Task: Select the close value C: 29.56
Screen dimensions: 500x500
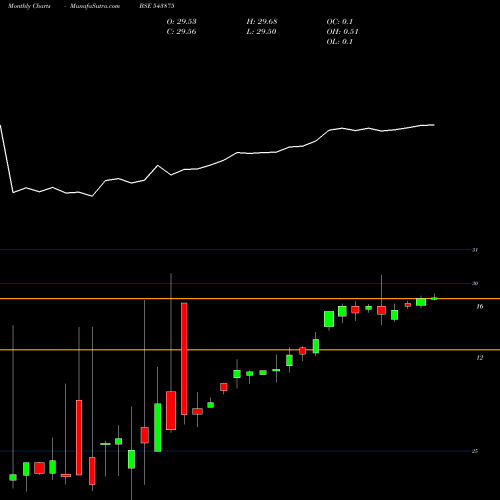Action: coord(181,32)
